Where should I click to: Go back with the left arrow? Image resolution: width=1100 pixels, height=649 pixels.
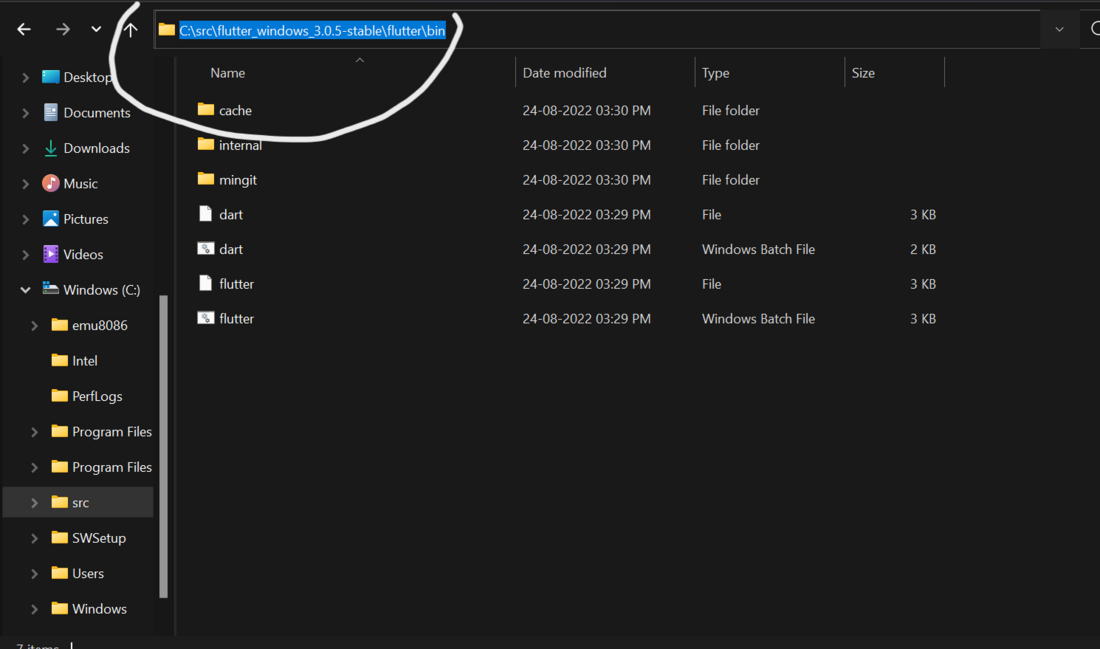[24, 29]
